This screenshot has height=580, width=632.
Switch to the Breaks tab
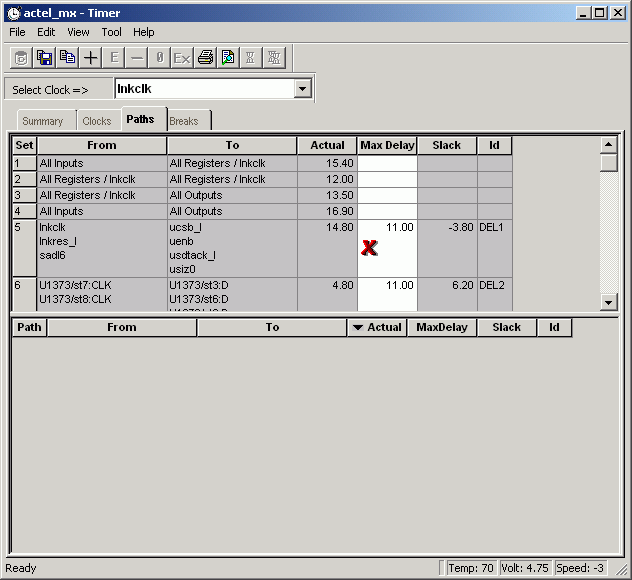click(x=189, y=121)
